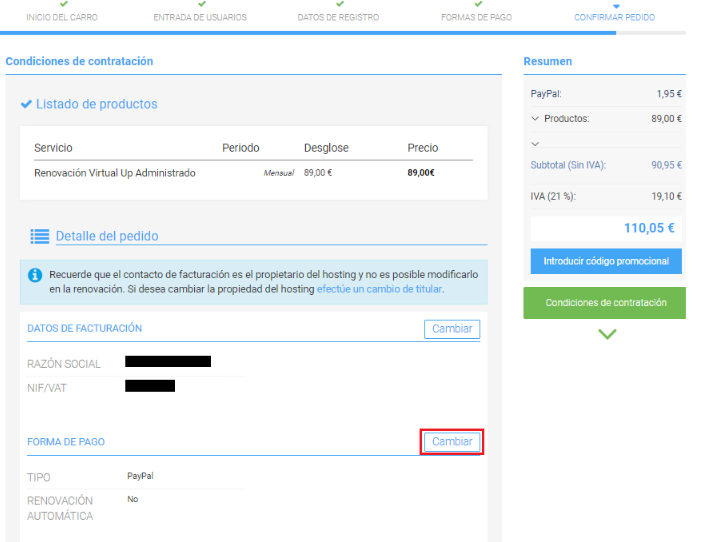
Task: Click Subtotal (Sin IVA) label
Action: point(568,165)
